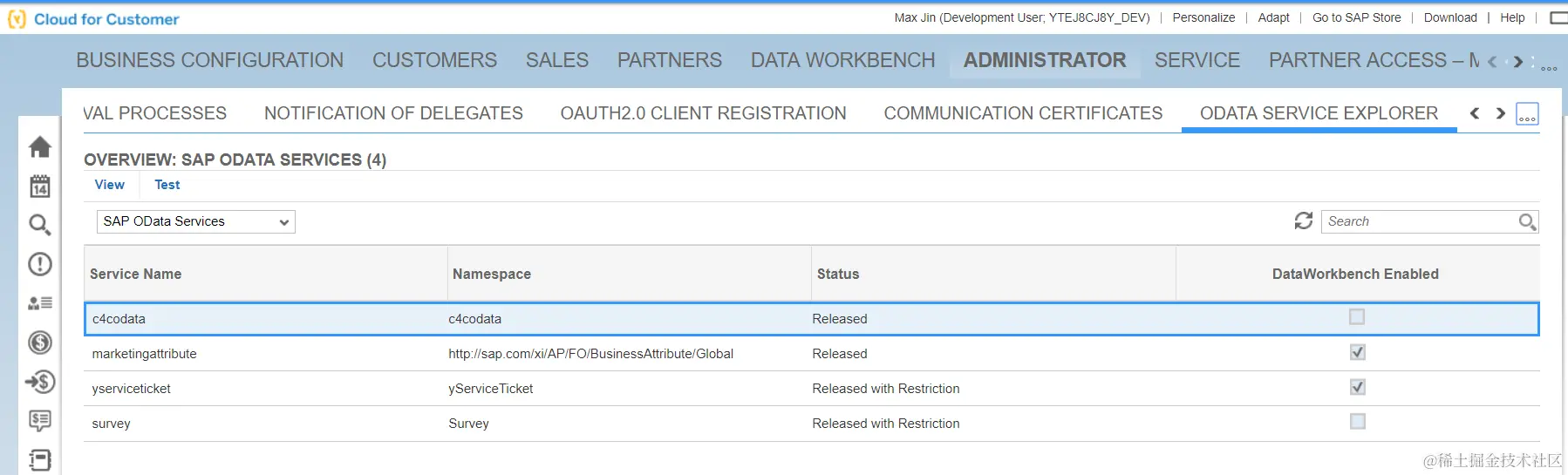Sort by the Namespace column header

629,274
